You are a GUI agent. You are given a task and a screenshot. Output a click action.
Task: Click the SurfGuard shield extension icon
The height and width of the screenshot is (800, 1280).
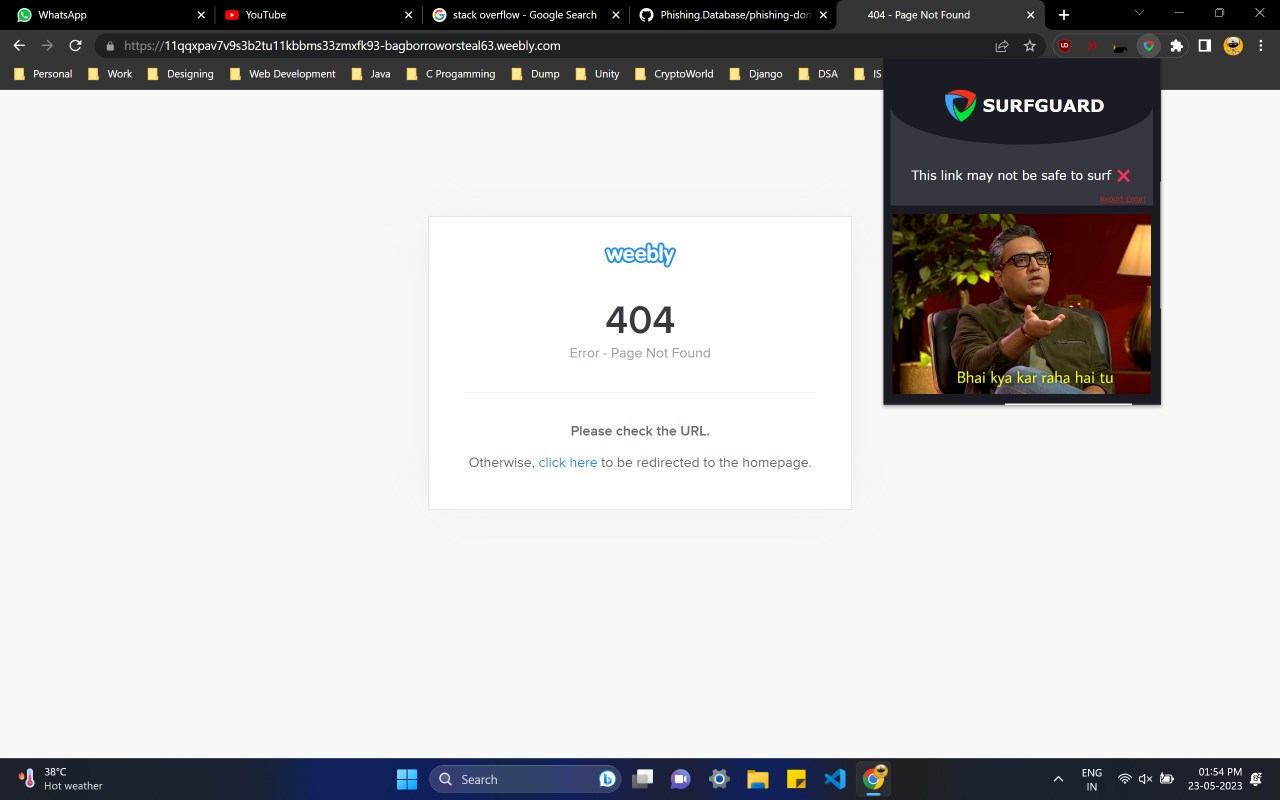coord(1149,46)
